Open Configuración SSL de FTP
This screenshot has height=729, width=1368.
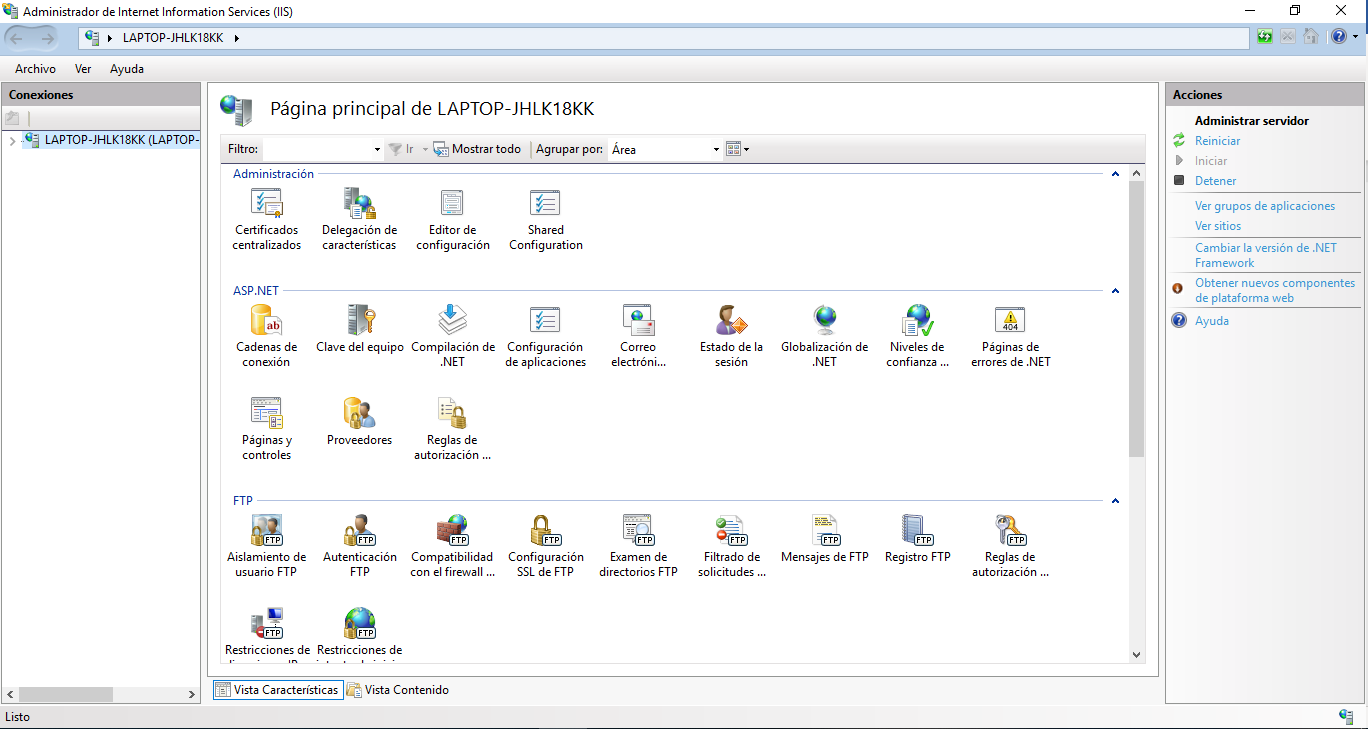[545, 546]
